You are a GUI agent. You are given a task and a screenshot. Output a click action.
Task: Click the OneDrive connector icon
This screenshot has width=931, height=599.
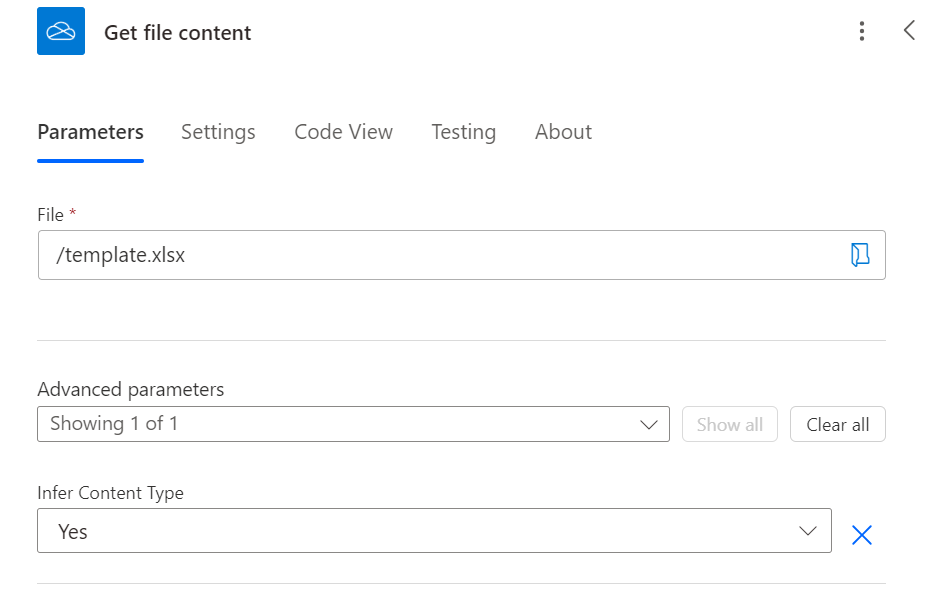61,32
